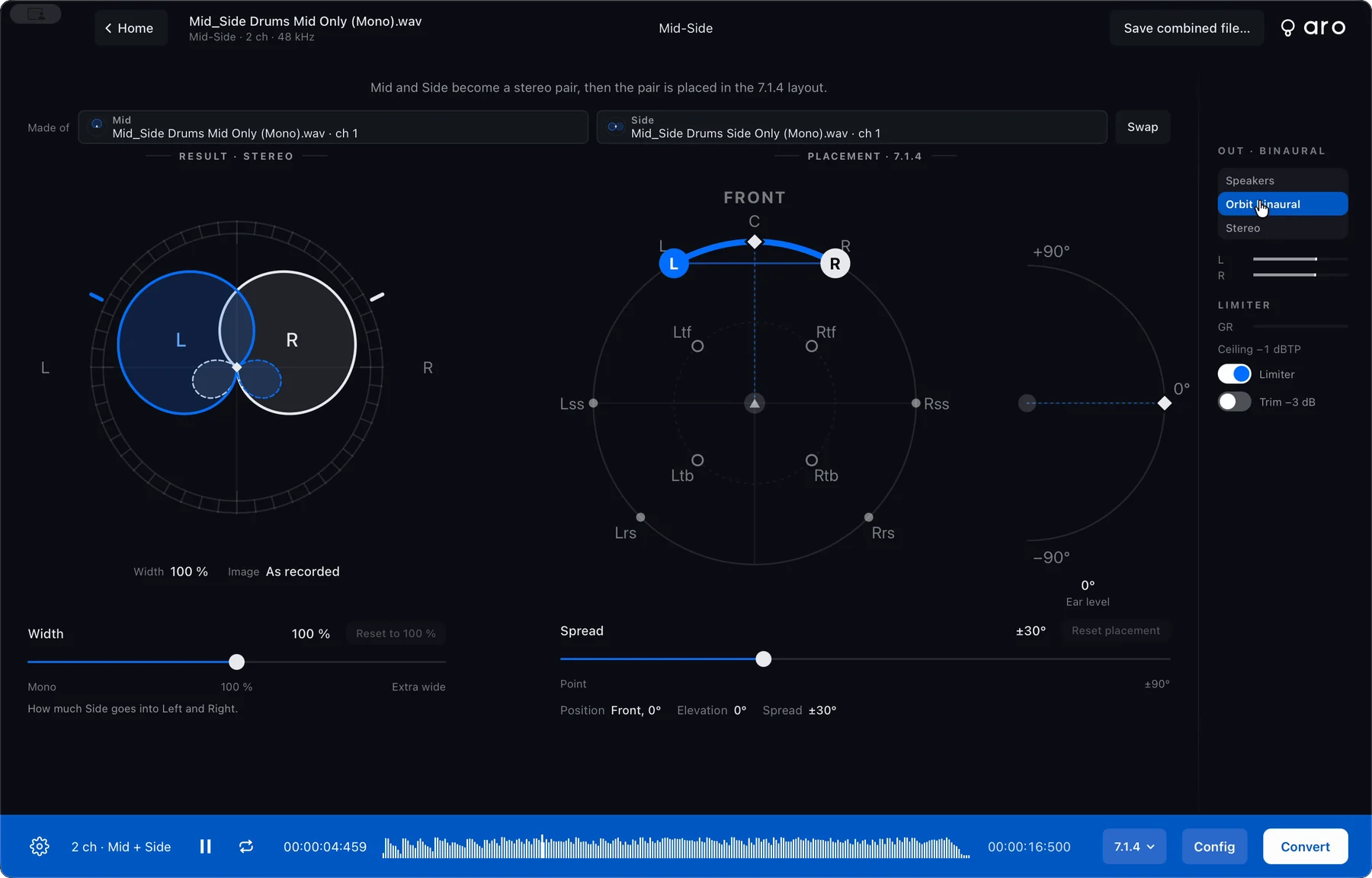The height and width of the screenshot is (878, 1372).
Task: Click the Rtf height speaker marker
Action: [x=812, y=346]
